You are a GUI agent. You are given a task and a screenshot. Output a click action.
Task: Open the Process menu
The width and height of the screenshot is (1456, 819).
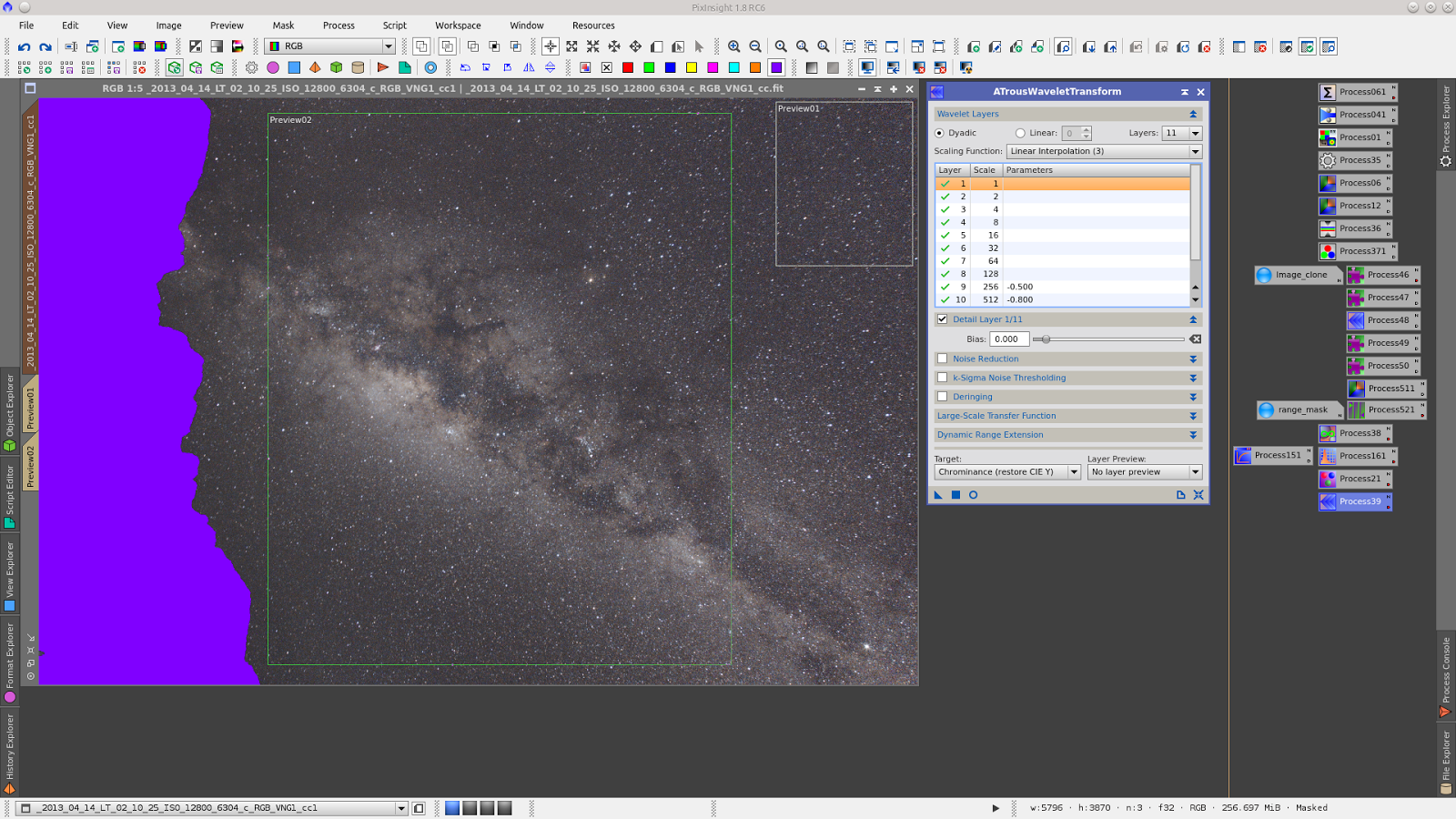pos(339,25)
